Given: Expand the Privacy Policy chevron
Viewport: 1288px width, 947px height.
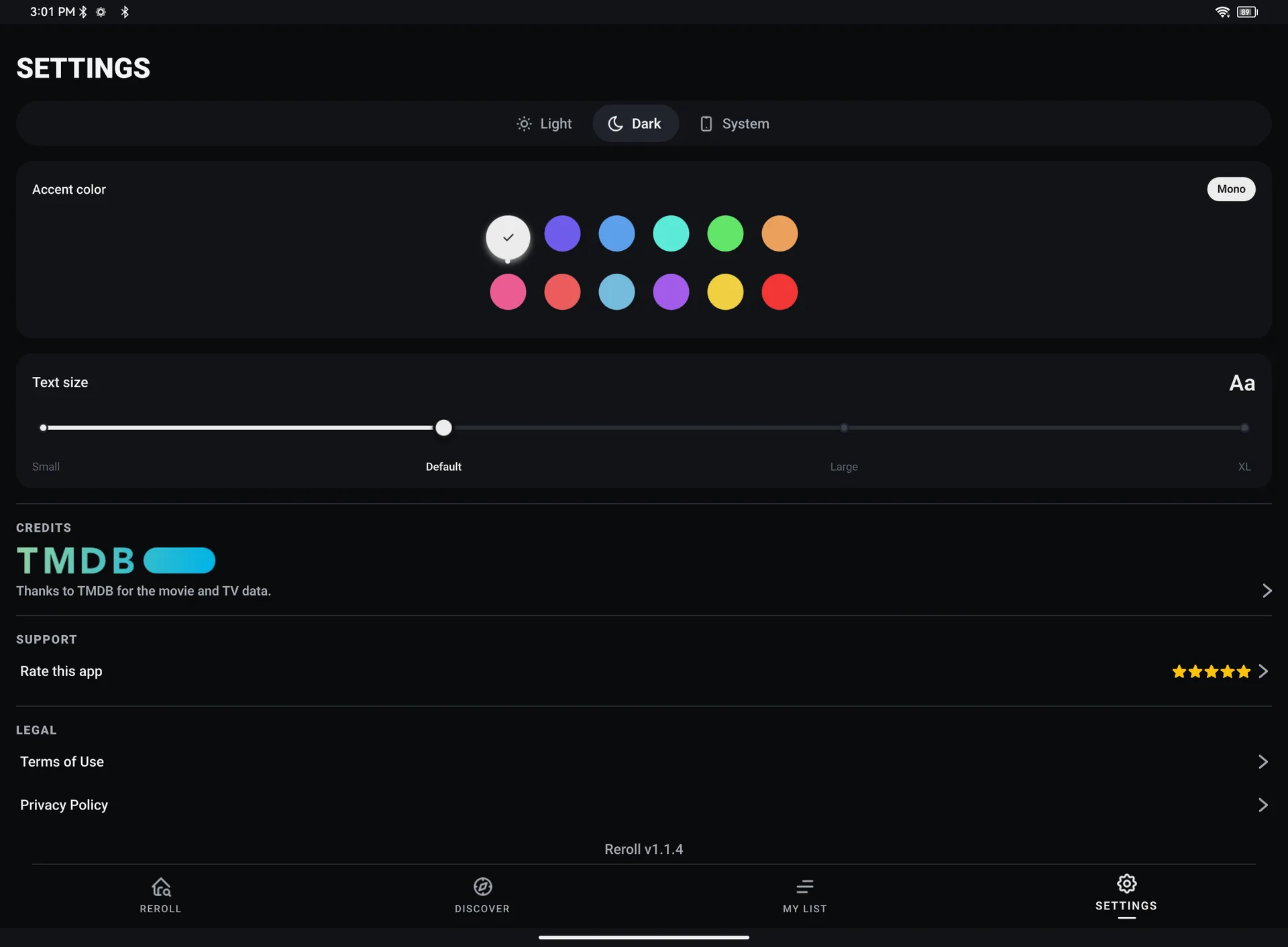Looking at the screenshot, I should 1263,805.
